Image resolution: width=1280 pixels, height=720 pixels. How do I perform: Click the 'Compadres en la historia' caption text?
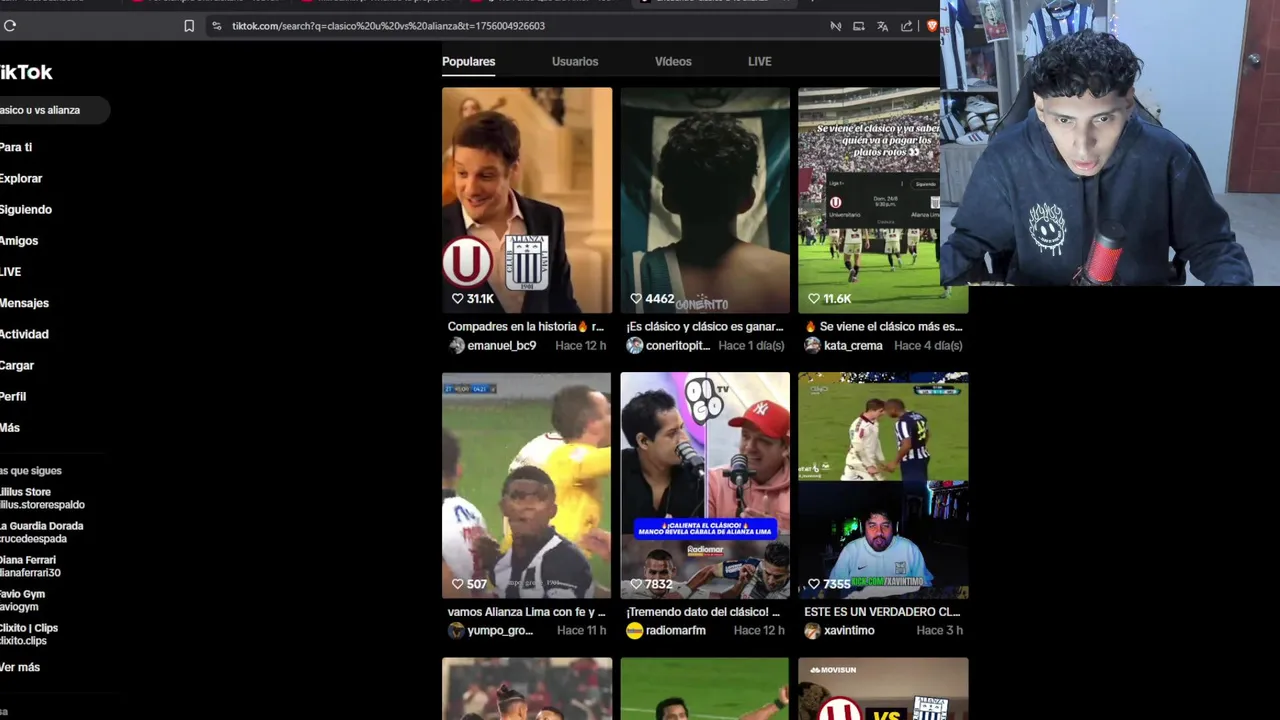526,326
